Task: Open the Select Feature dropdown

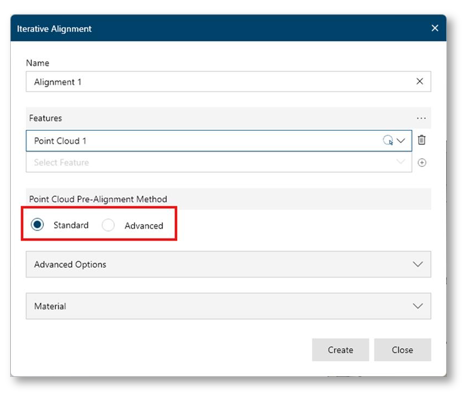Action: tap(219, 162)
